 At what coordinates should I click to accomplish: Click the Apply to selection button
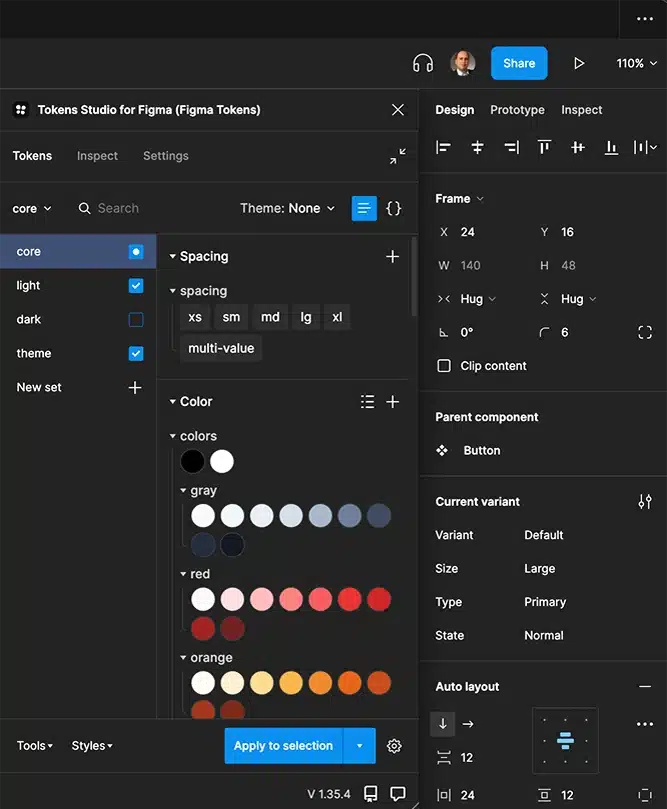[283, 746]
